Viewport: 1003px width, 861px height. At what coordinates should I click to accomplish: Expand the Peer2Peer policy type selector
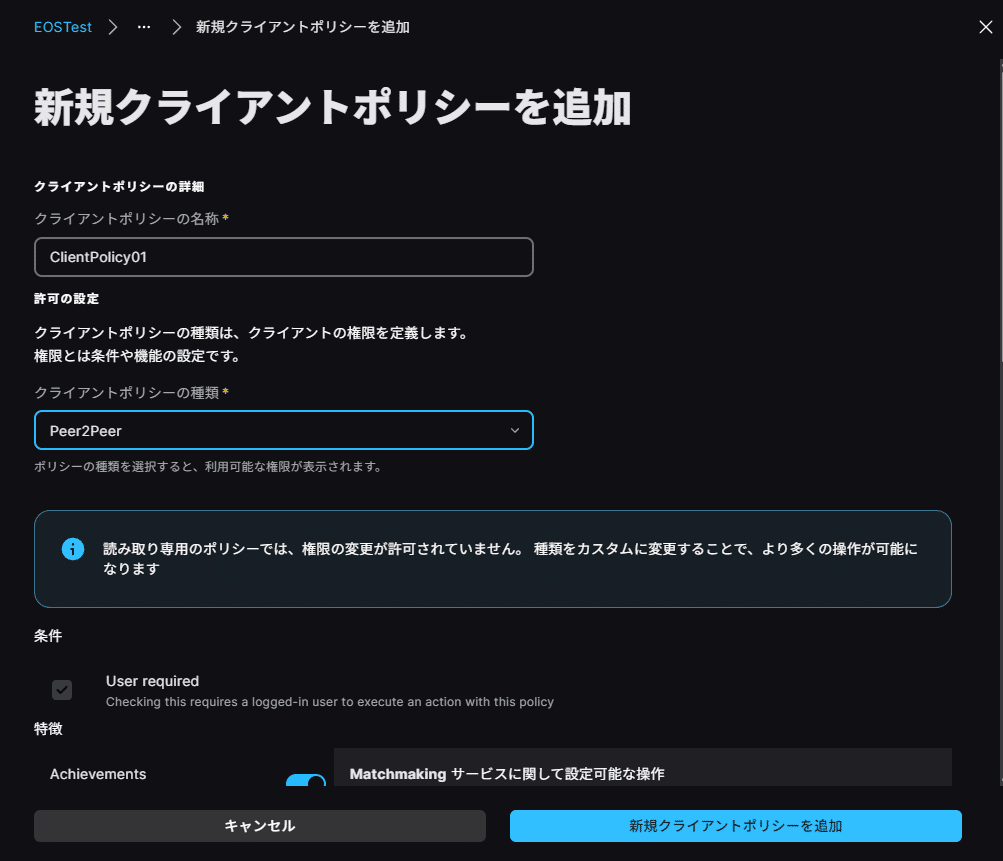point(284,430)
